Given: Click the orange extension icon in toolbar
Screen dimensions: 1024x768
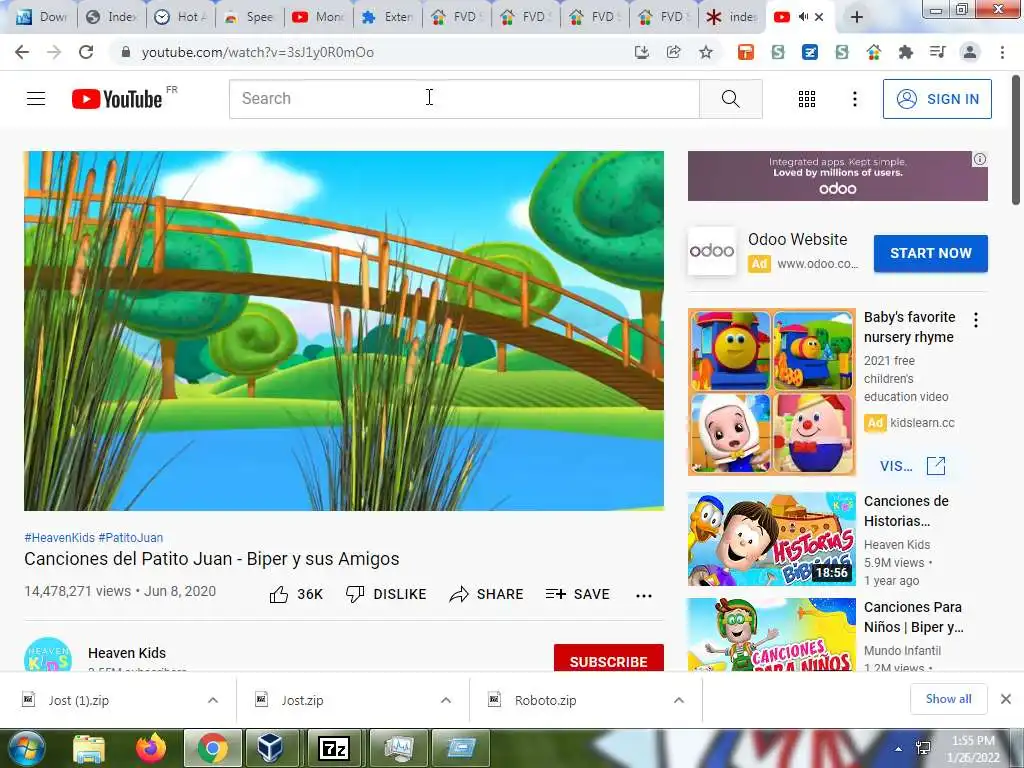Looking at the screenshot, I should [x=746, y=52].
